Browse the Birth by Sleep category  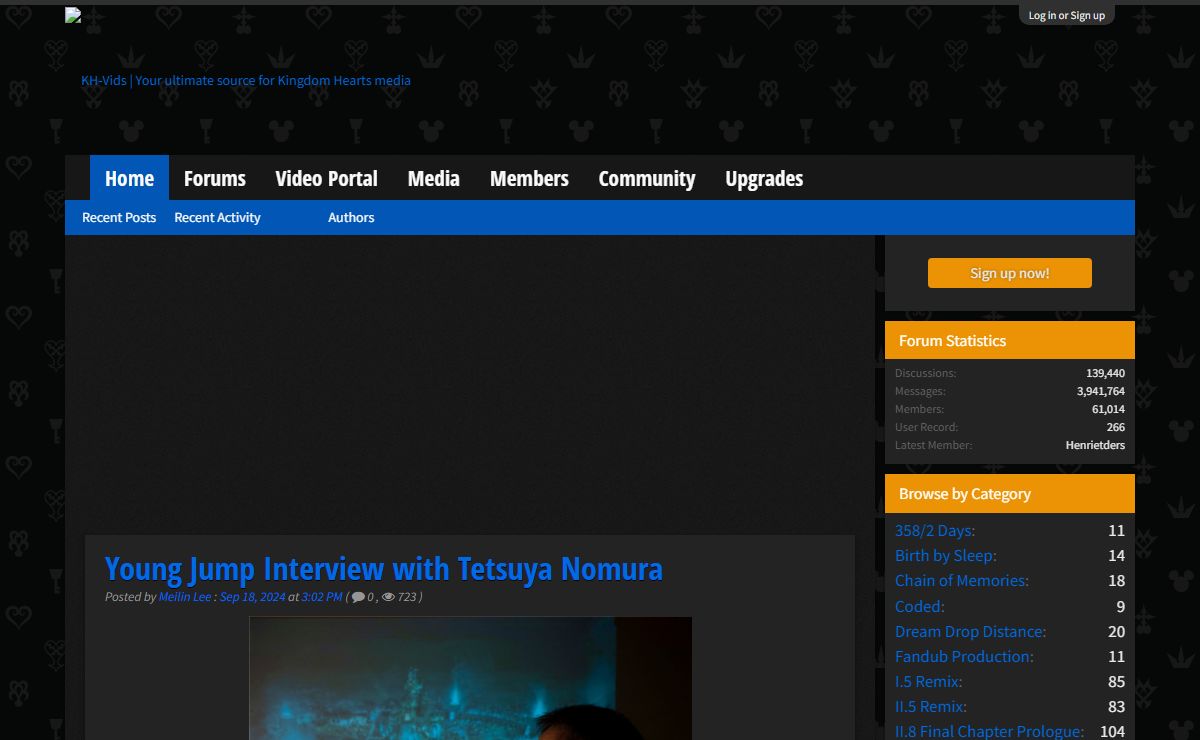tap(946, 555)
